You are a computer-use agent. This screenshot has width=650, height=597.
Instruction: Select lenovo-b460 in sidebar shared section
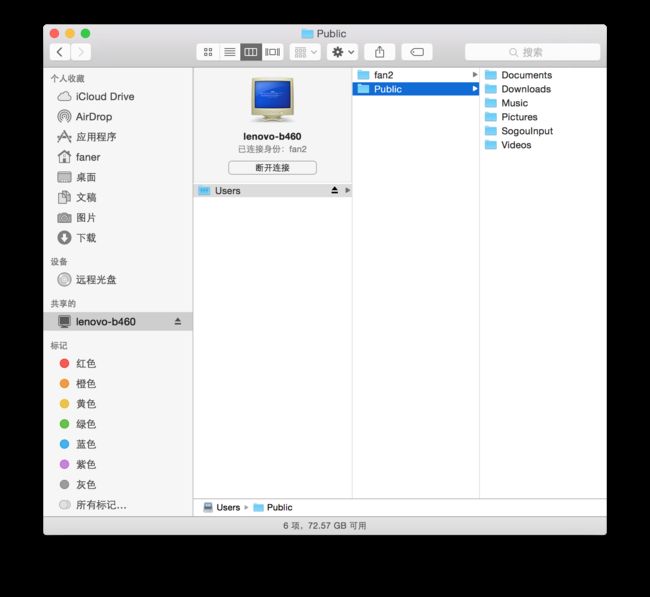click(118, 322)
